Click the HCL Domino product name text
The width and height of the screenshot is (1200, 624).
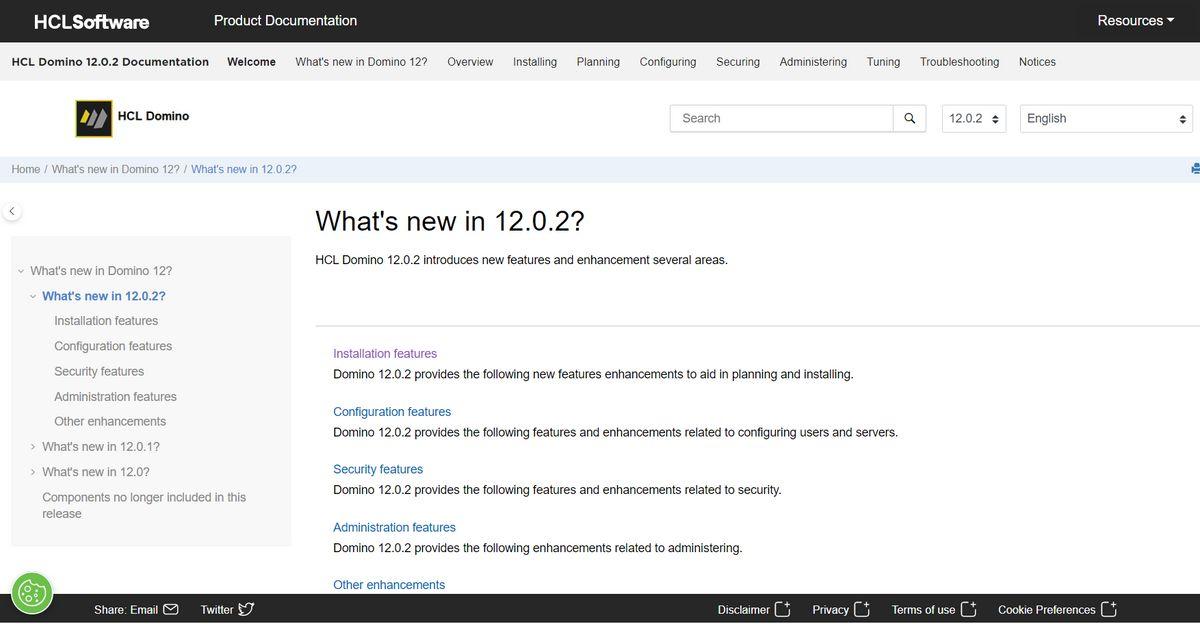153,116
